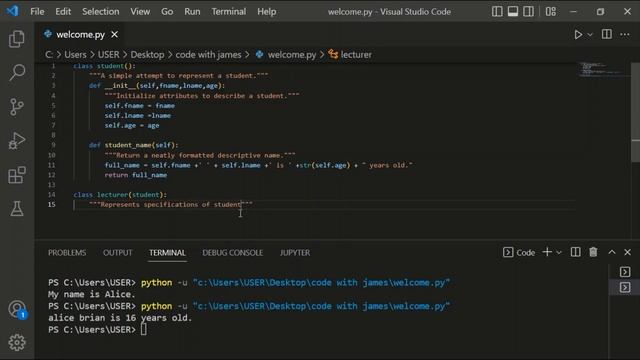This screenshot has height=360, width=640.
Task: Open the Testing flask view
Action: (17, 209)
